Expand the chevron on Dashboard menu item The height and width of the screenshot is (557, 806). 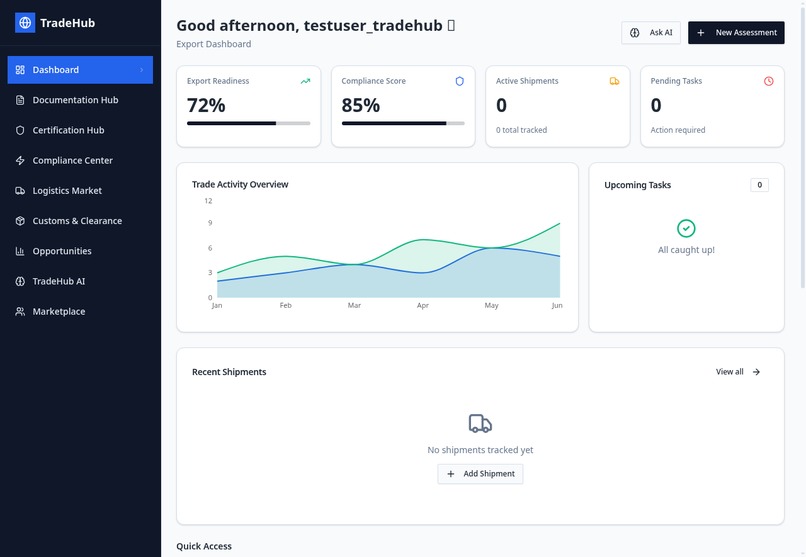pyautogui.click(x=142, y=70)
